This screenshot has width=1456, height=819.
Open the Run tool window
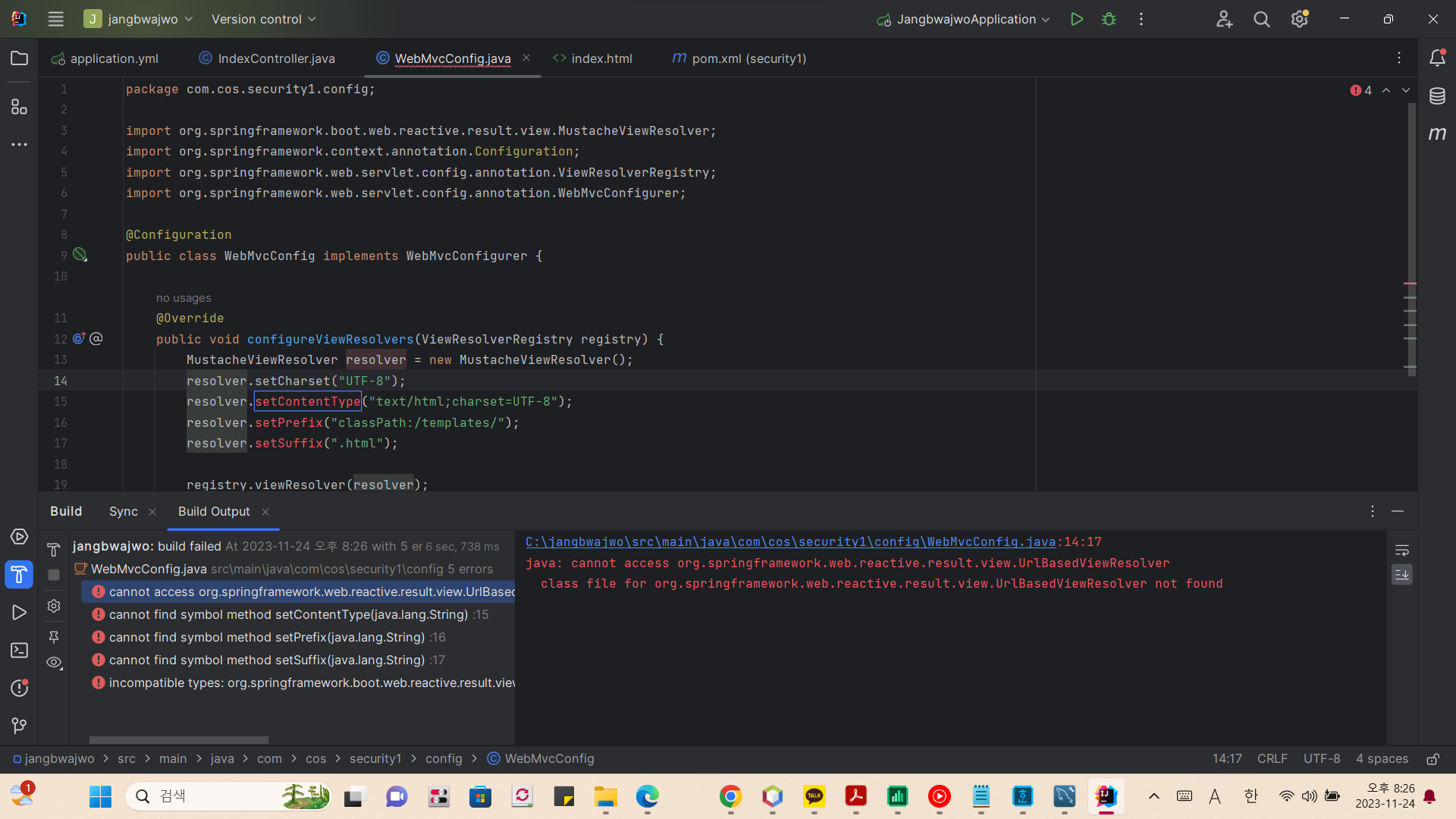(20, 613)
